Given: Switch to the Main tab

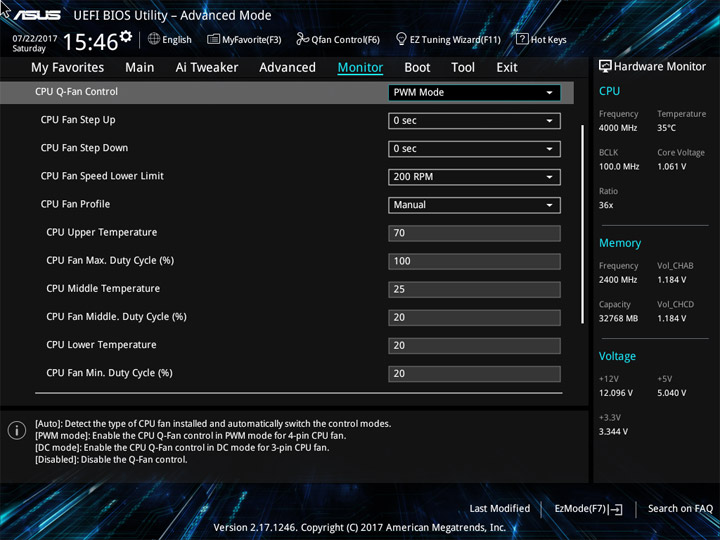Looking at the screenshot, I should (140, 68).
